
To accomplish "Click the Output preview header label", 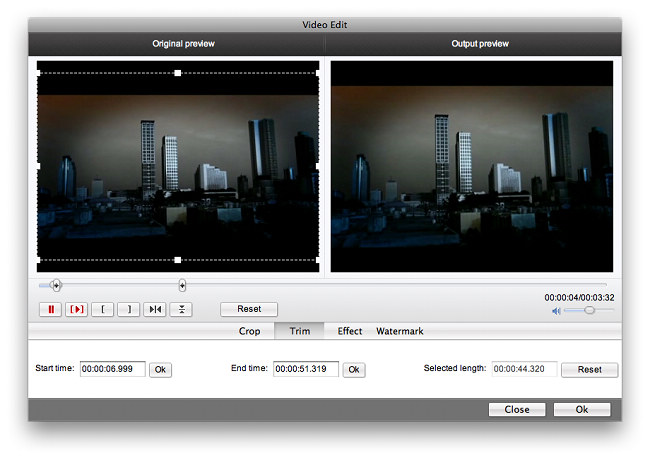I will 480,44.
